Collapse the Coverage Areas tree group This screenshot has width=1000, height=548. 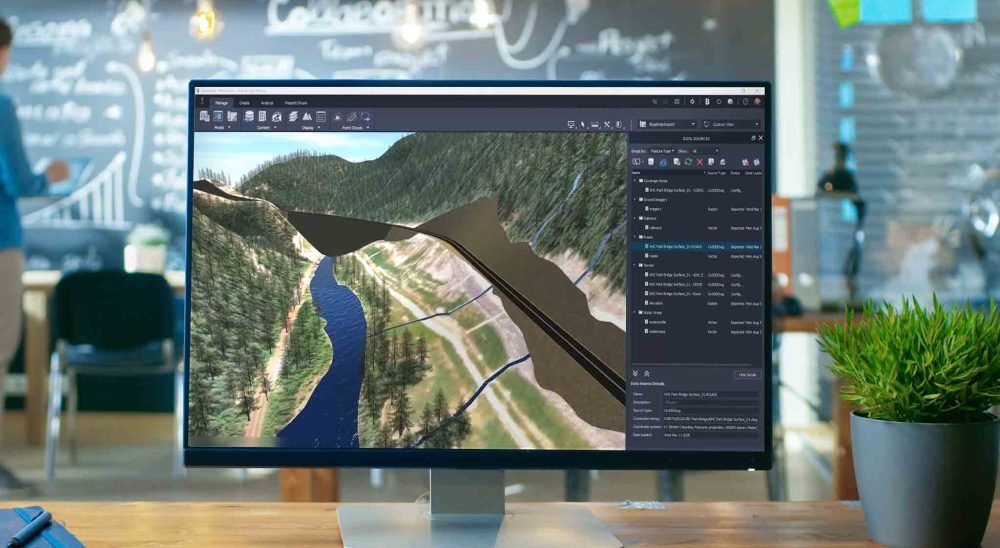634,181
